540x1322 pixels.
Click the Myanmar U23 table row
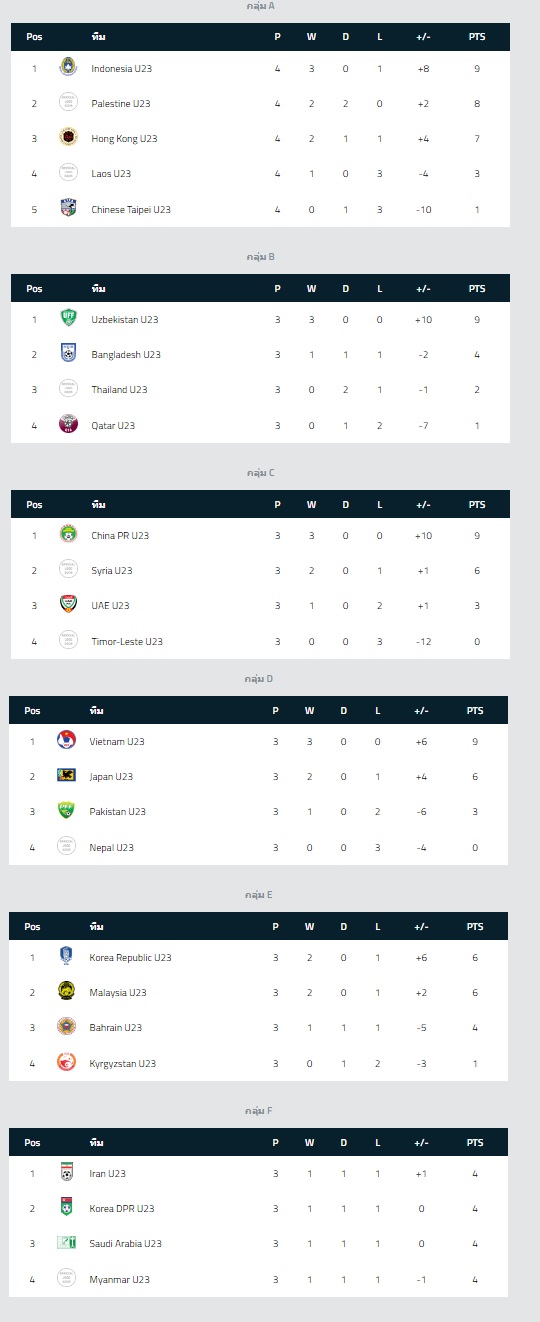coord(258,1279)
